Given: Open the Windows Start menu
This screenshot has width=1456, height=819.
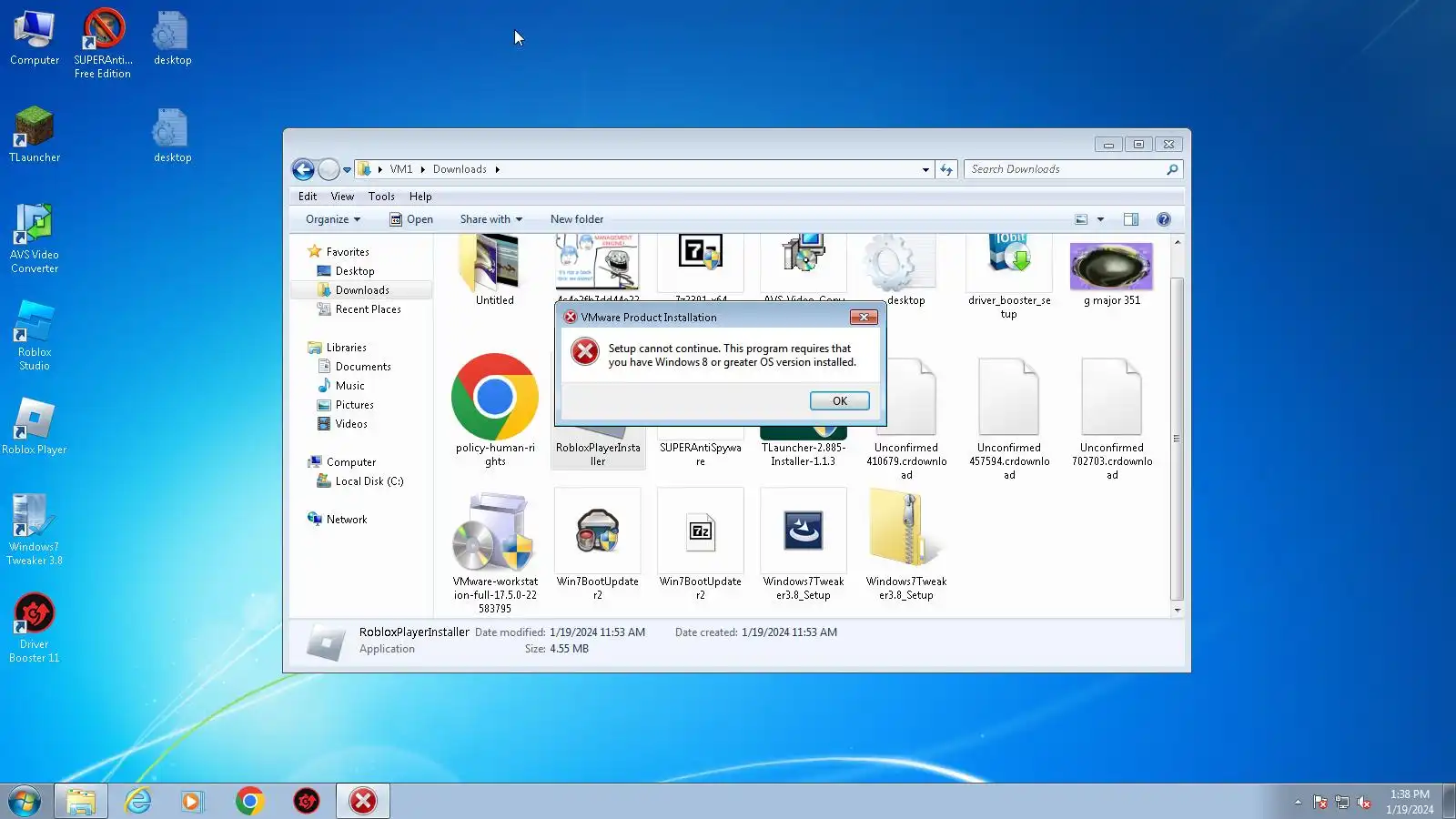Looking at the screenshot, I should pos(25,801).
